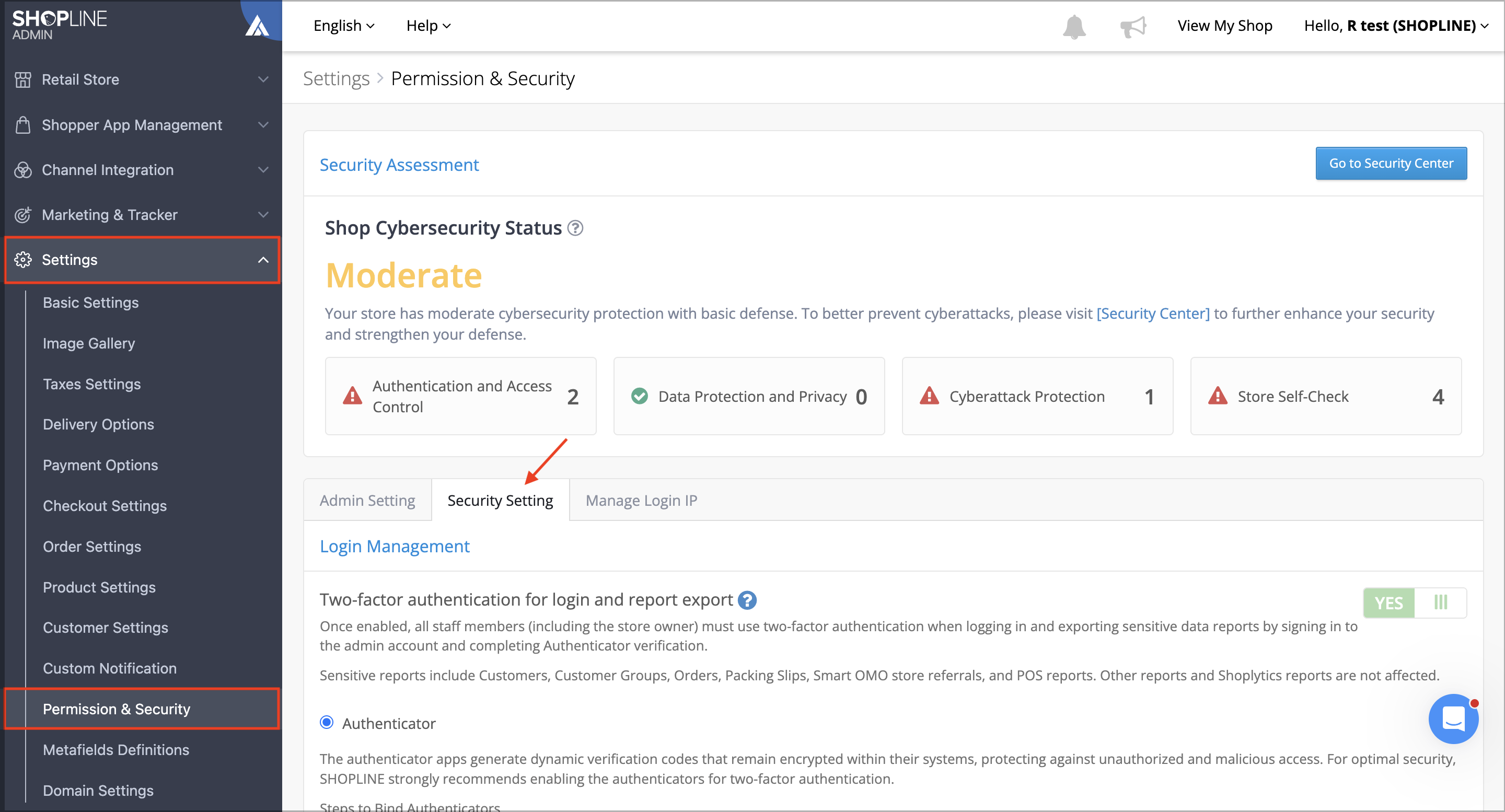Open Metafields Definitions in sidebar
Viewport: 1505px width, 812px height.
(x=115, y=749)
